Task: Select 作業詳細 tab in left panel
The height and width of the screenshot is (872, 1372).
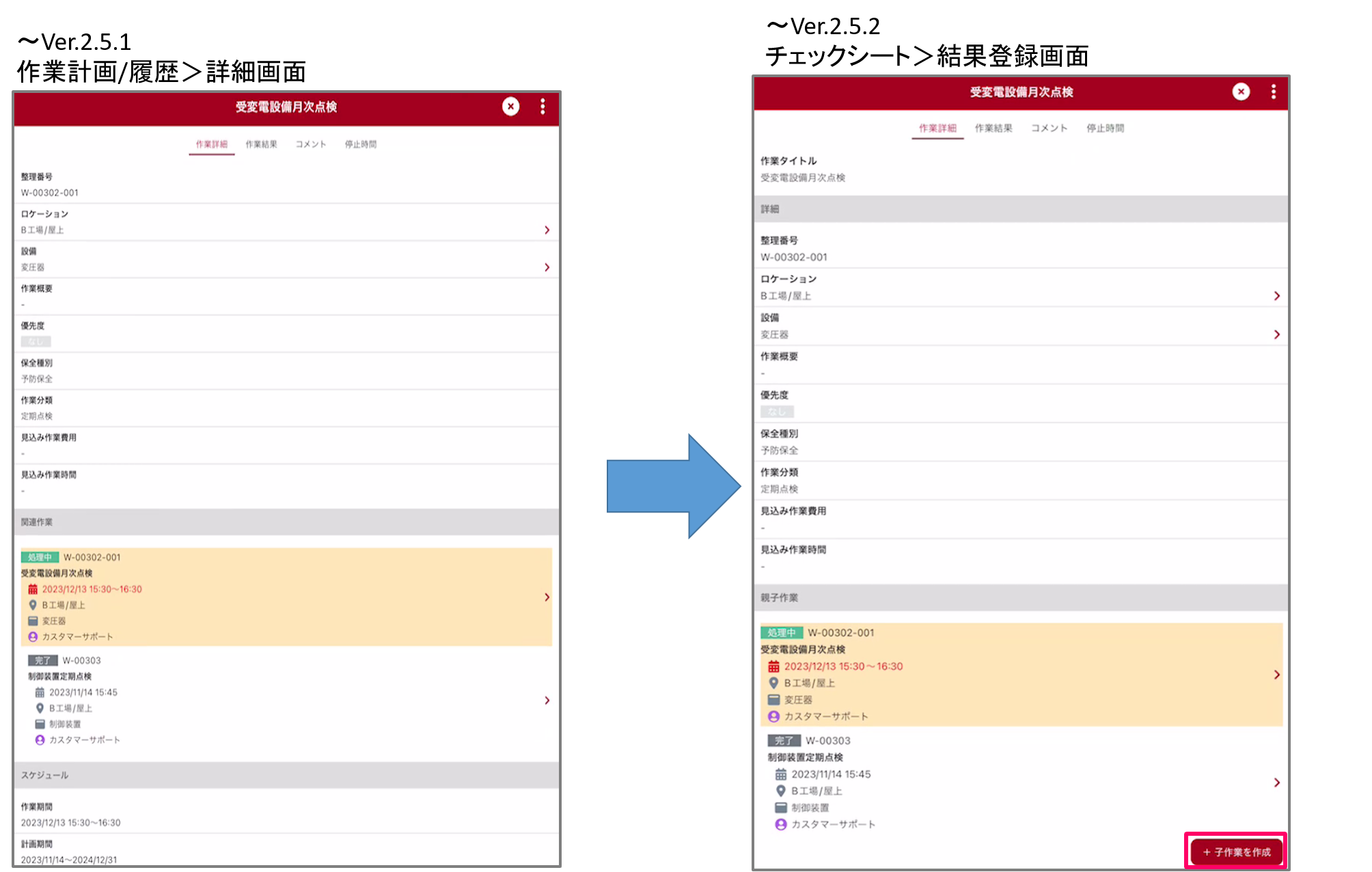Action: 211,144
